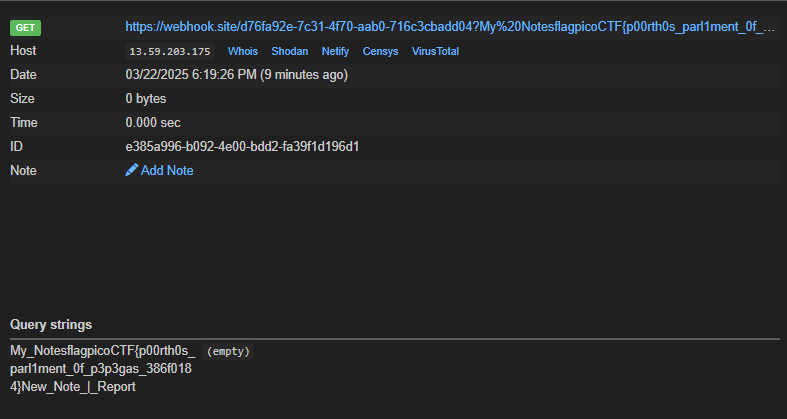The image size is (787, 419).
Task: Click the pencil icon beside Add Note
Action: [x=132, y=170]
